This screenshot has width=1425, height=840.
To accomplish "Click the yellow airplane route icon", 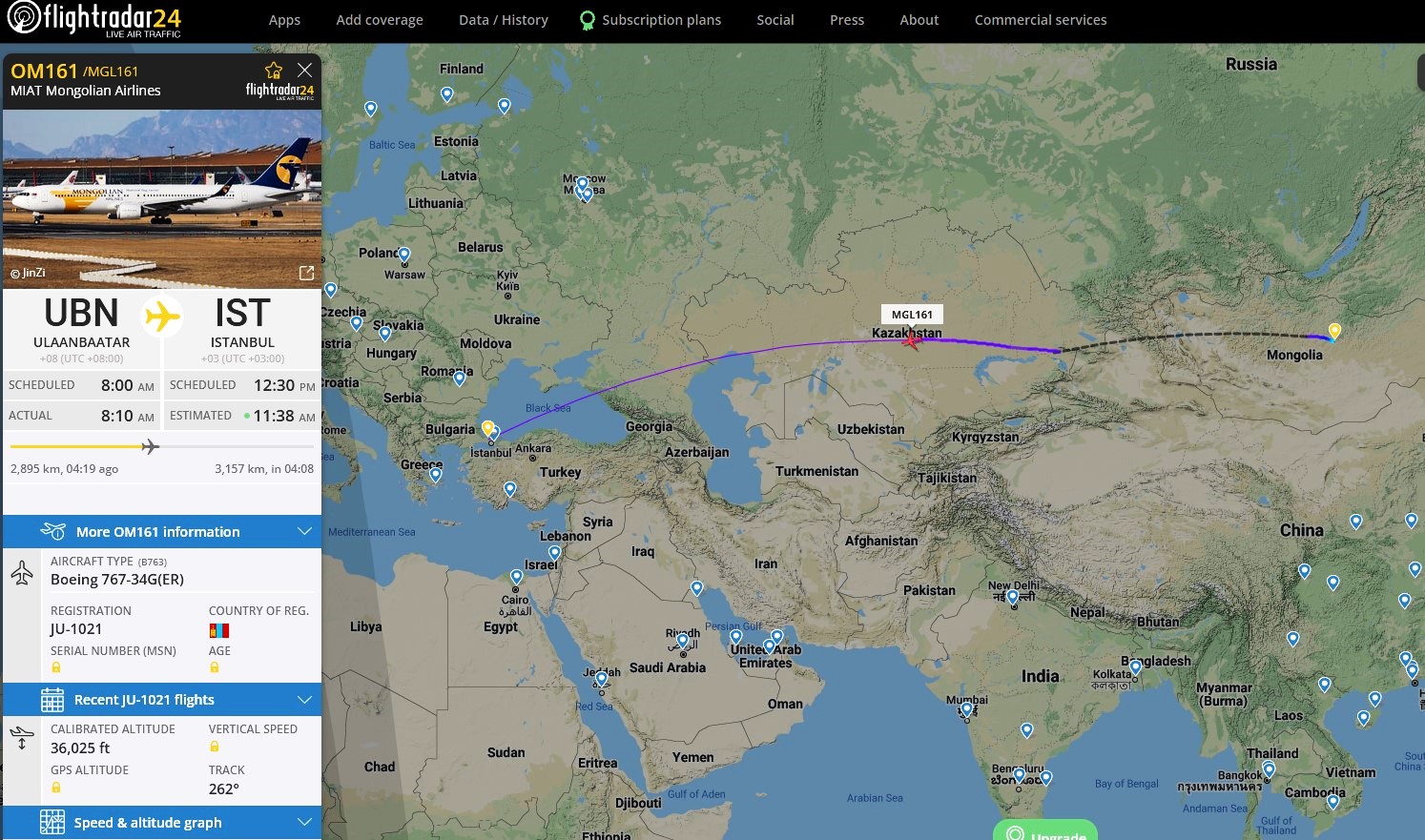I will pyautogui.click(x=162, y=316).
